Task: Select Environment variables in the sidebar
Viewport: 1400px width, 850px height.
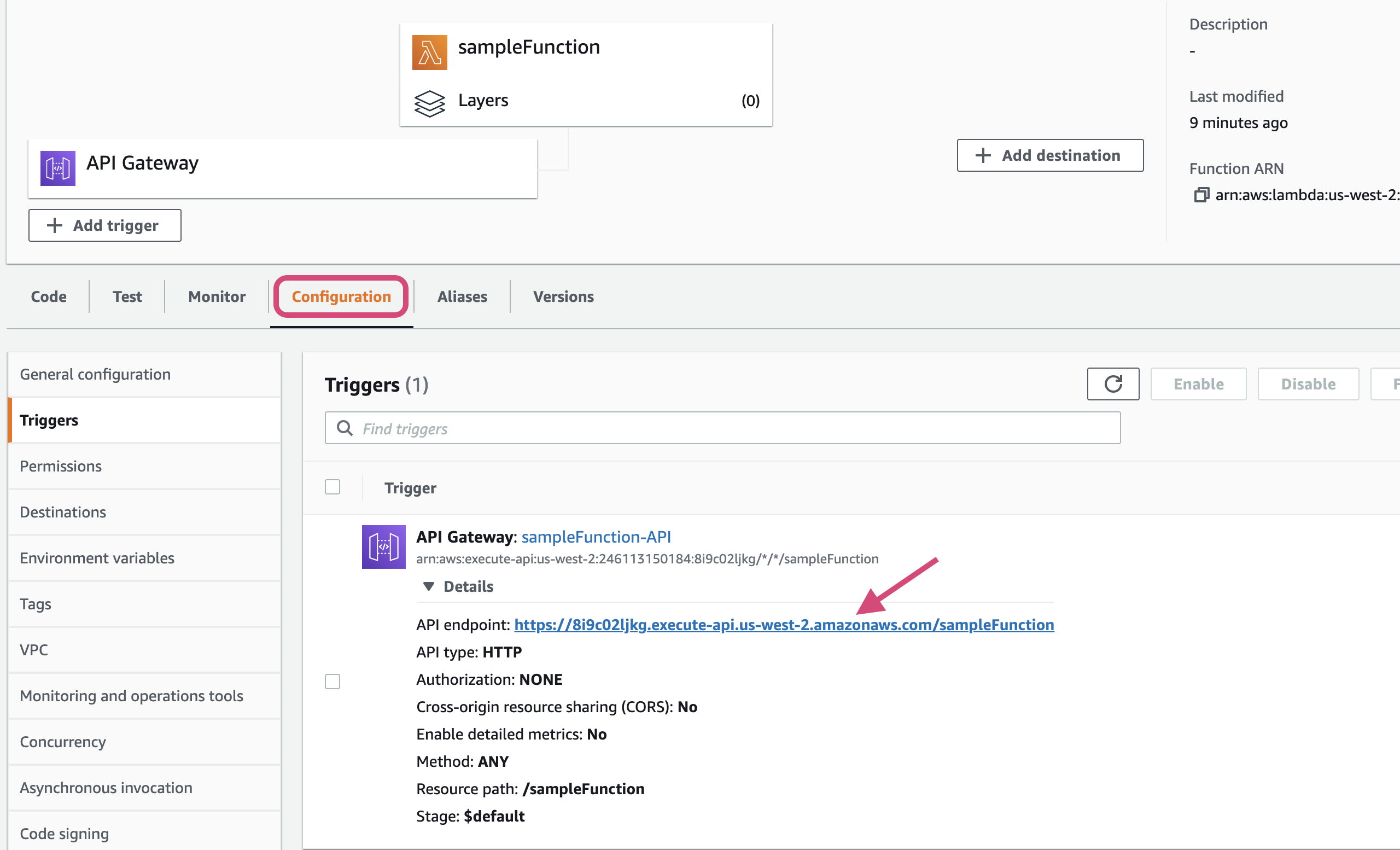Action: [97, 558]
